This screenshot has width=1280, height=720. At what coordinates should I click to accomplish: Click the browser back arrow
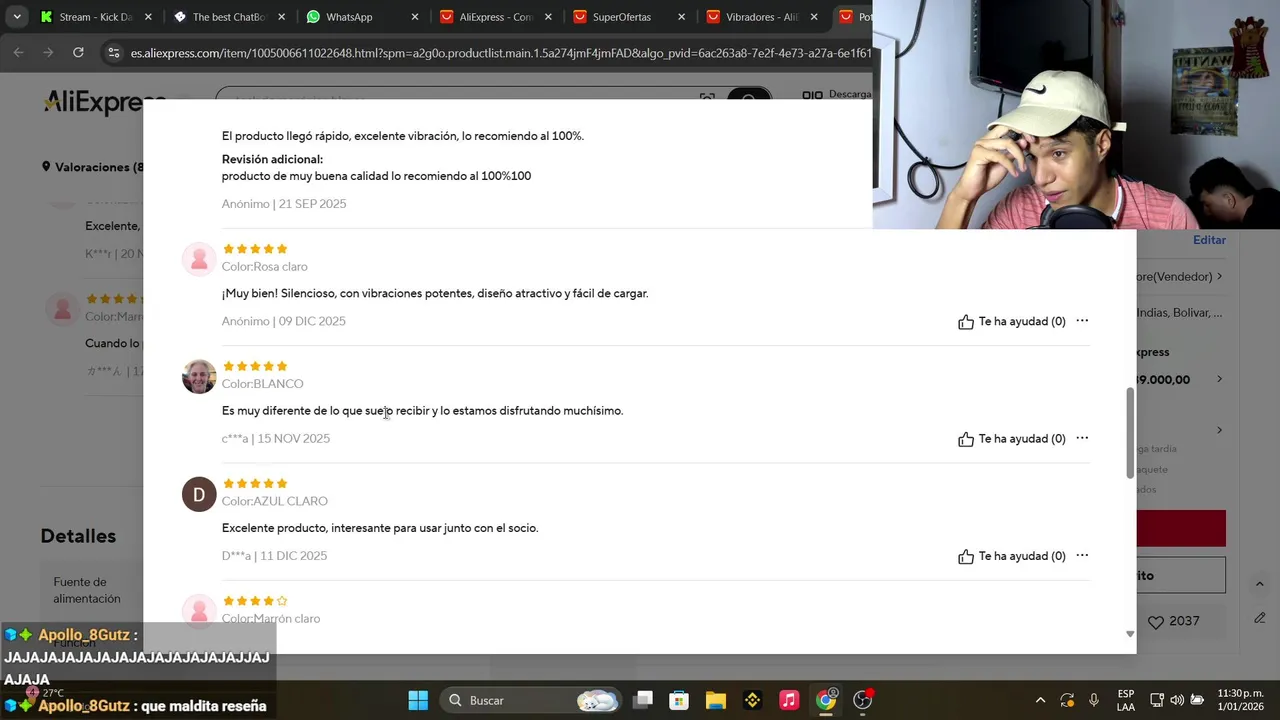point(18,52)
